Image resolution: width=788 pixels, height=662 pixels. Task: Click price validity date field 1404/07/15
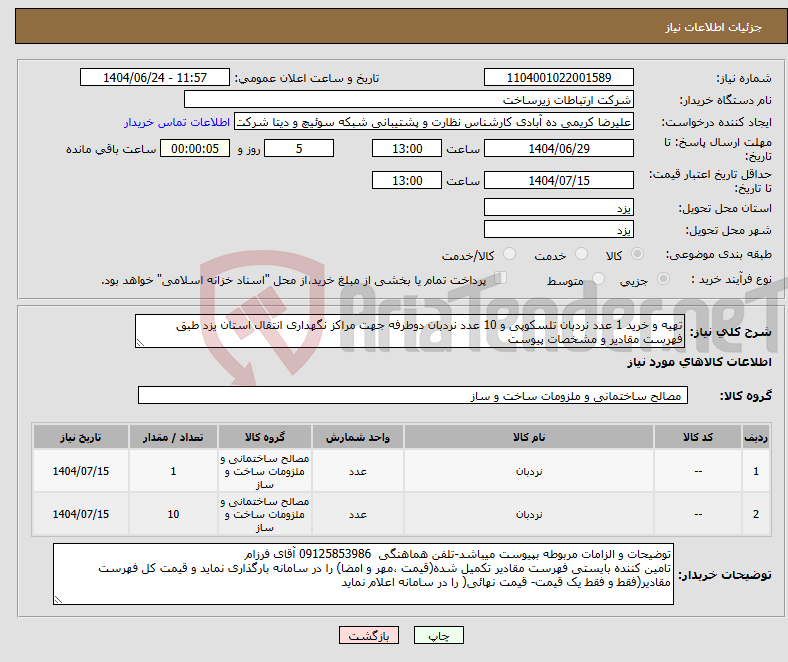tap(558, 180)
